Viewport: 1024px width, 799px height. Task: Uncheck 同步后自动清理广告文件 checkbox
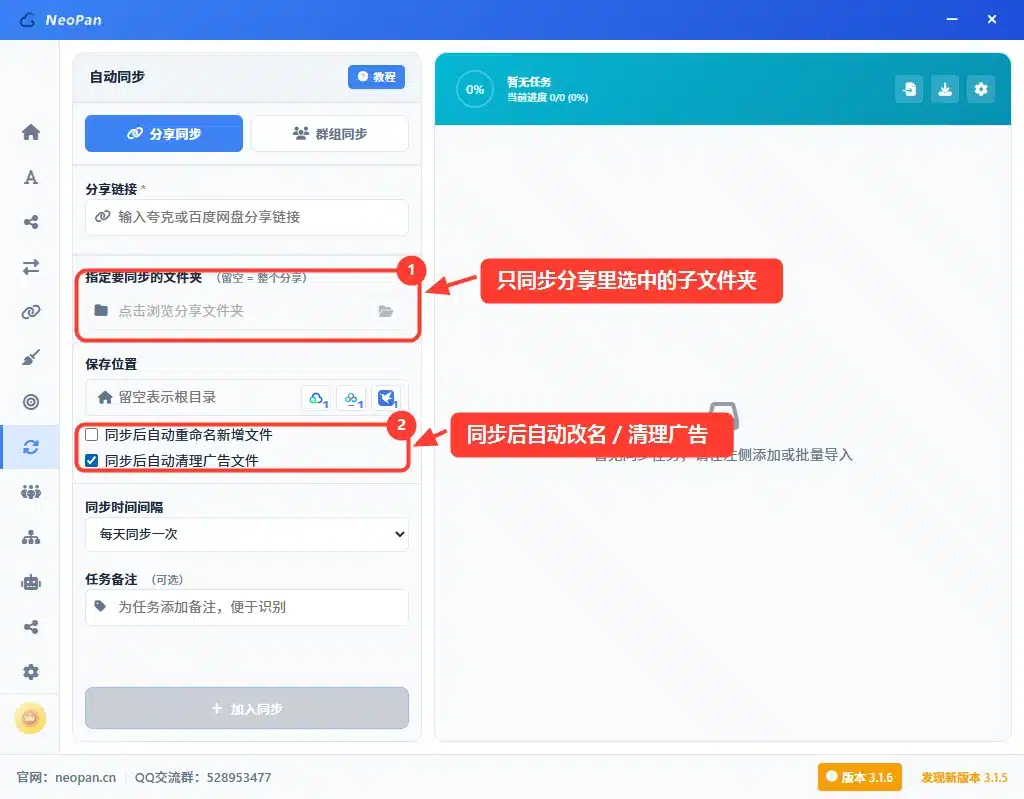pyautogui.click(x=92, y=461)
